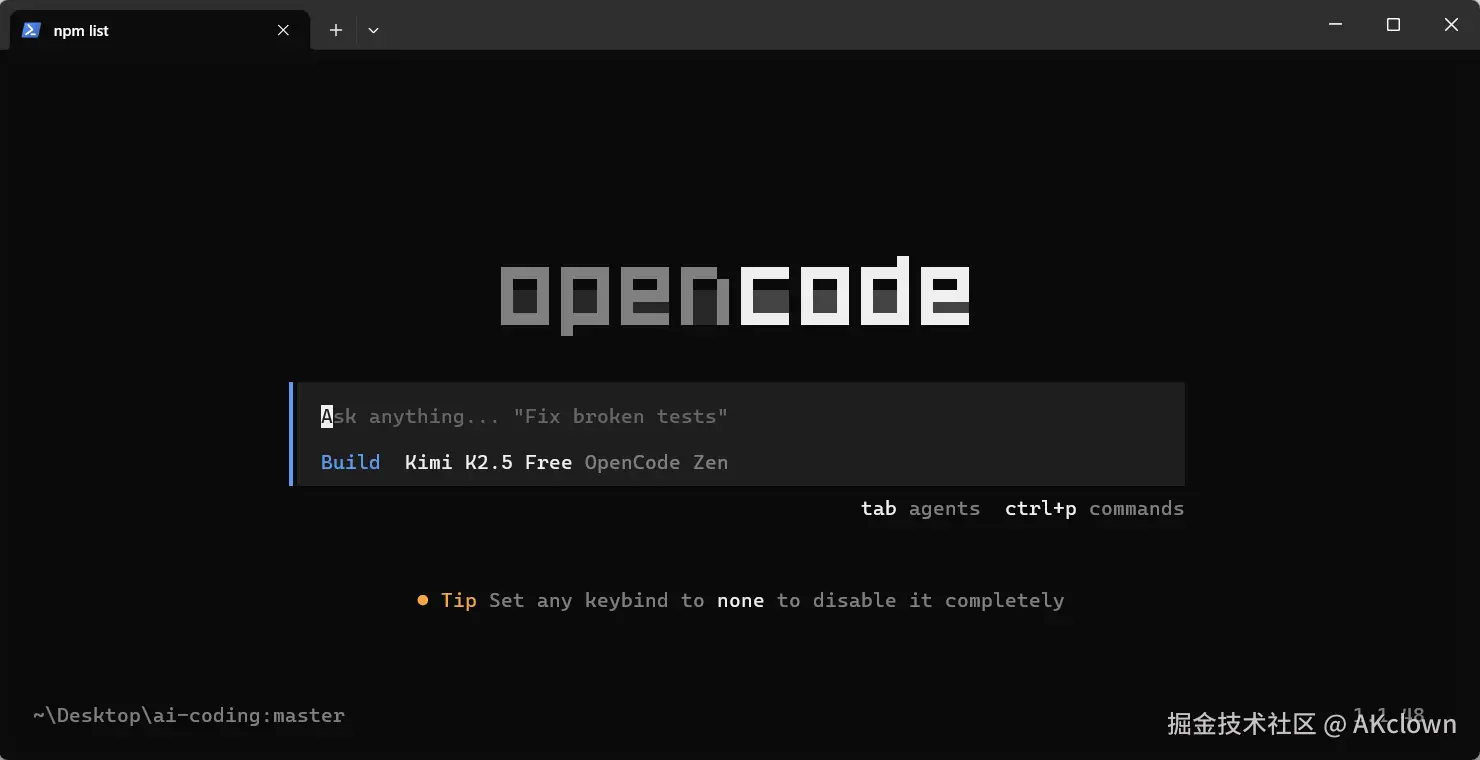
Task: Toggle the maximize state of the terminal window
Action: click(x=1393, y=24)
